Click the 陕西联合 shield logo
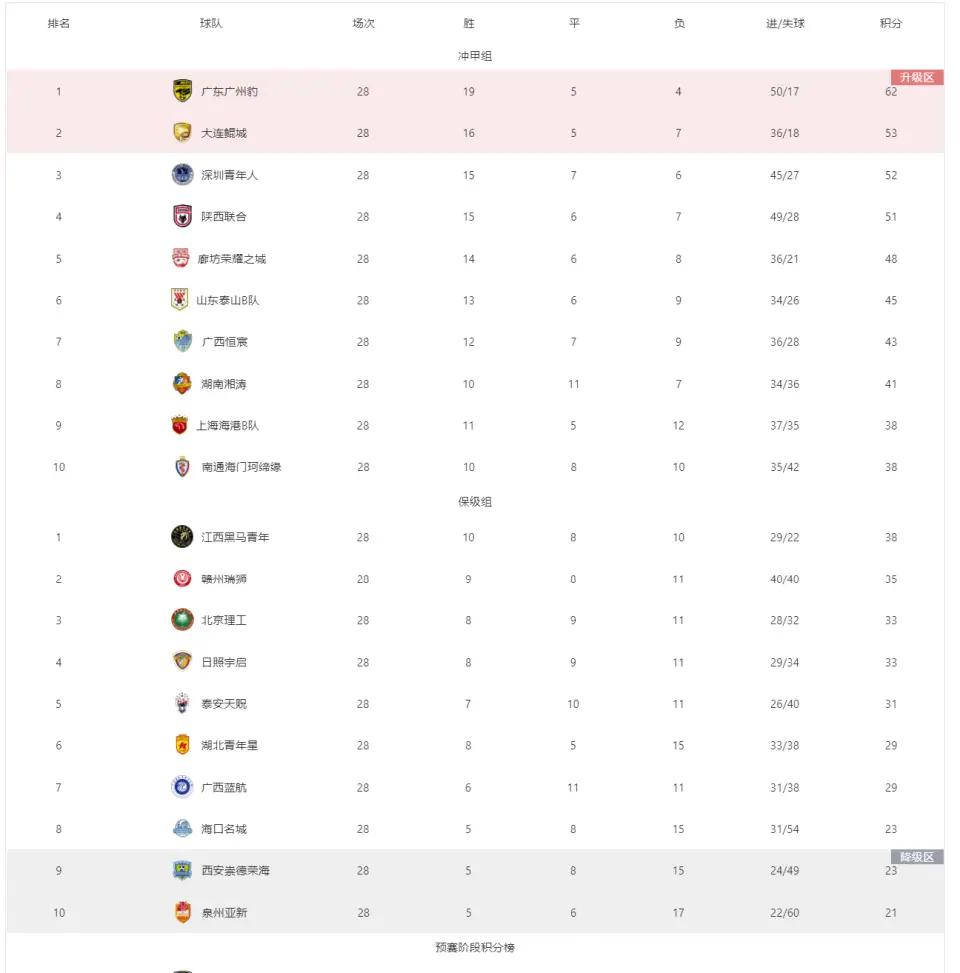 coord(182,216)
